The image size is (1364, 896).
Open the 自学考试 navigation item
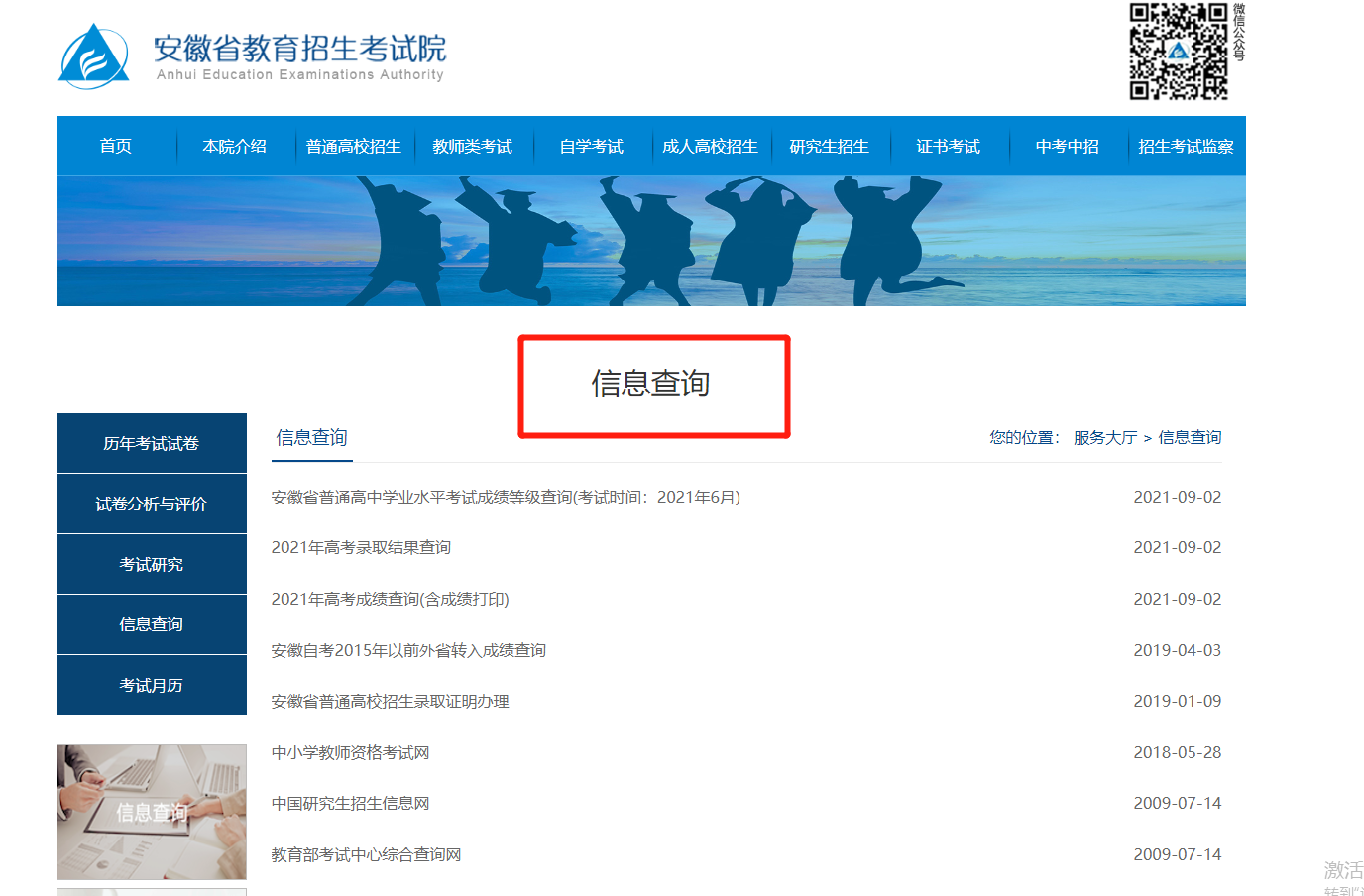(592, 147)
